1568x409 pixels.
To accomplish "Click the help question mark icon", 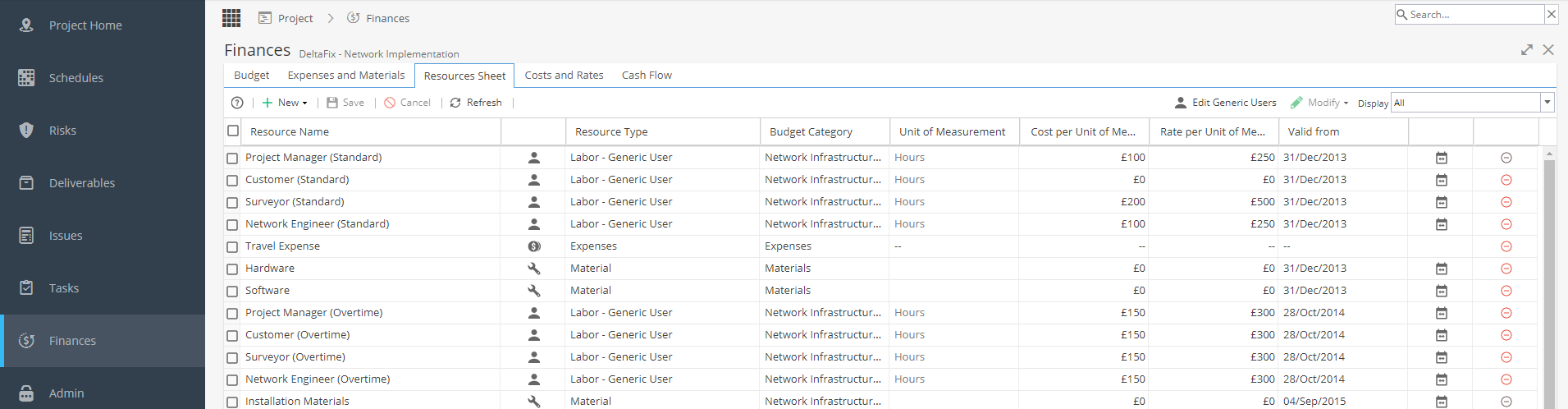I will click(237, 103).
